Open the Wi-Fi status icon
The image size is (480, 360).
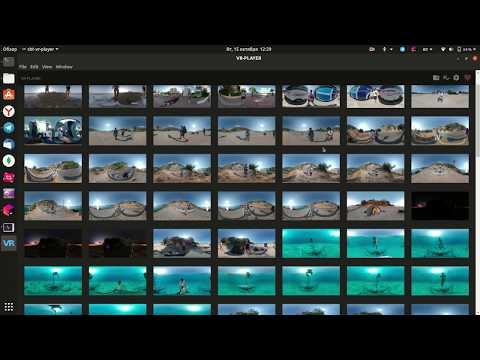(443, 49)
